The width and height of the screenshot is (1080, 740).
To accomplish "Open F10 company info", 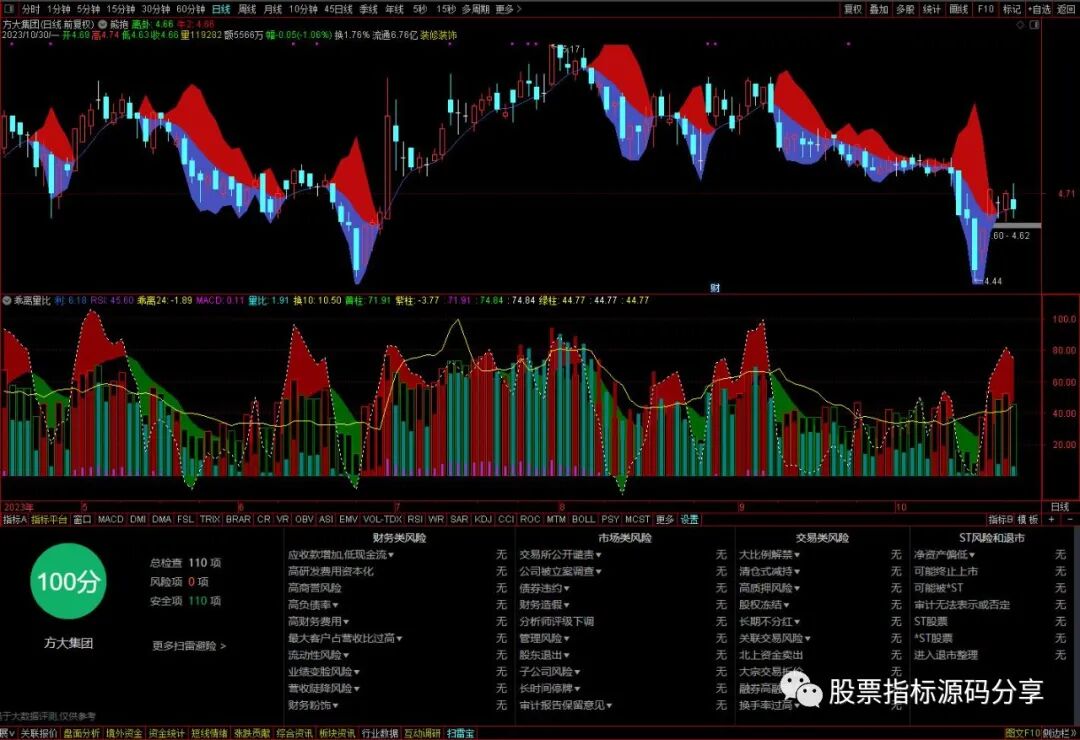I will 986,9.
